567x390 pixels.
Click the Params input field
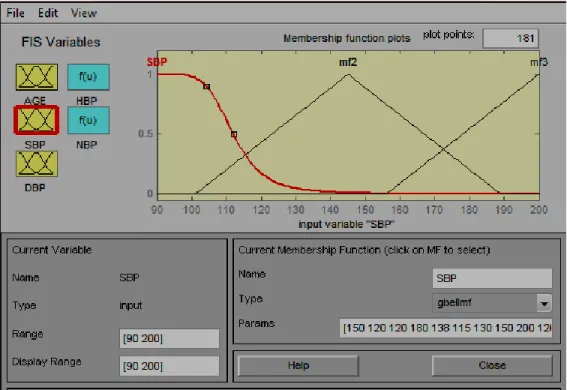[446, 328]
